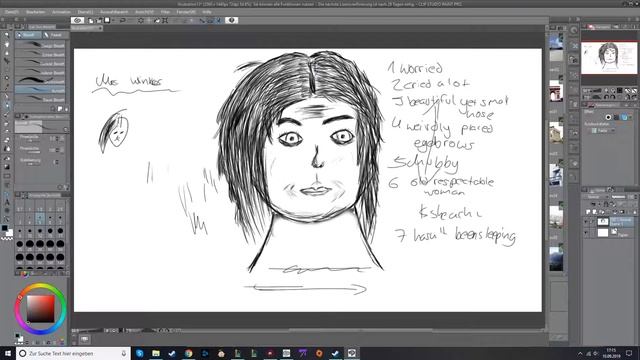
Task: Open the Auswahlbereich menu
Action: tap(114, 12)
